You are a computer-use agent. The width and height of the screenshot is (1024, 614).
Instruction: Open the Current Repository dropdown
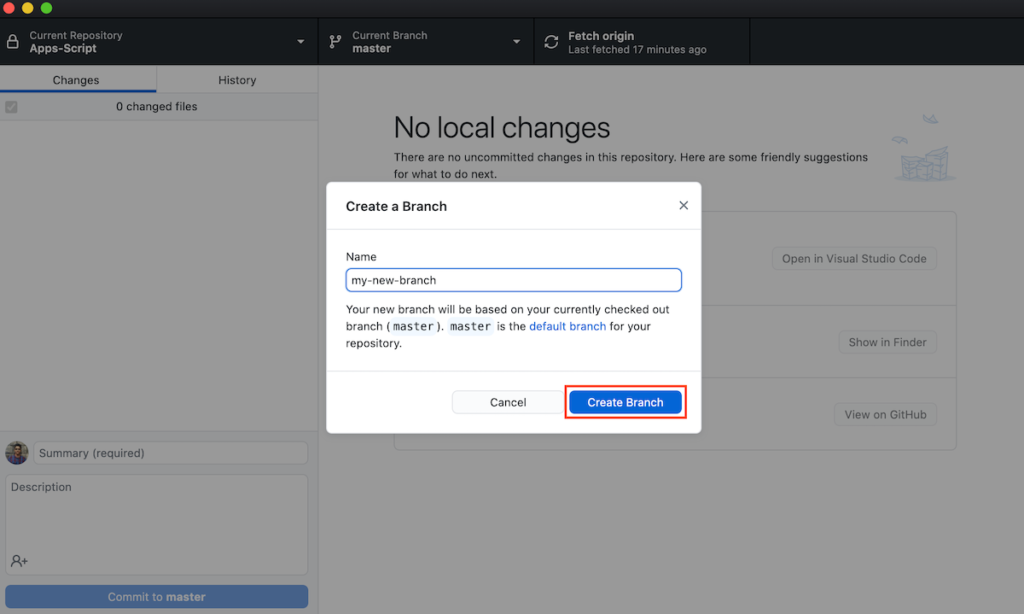pyautogui.click(x=159, y=42)
